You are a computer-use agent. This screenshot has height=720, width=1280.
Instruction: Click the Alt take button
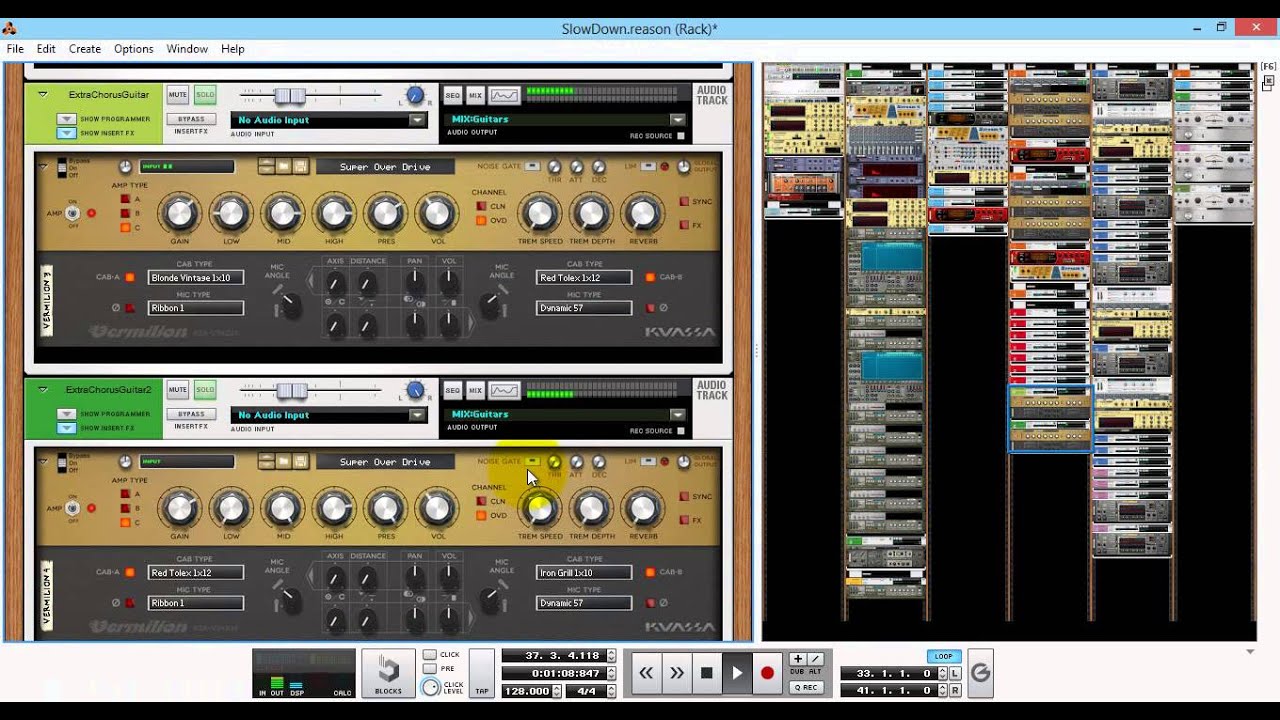click(815, 659)
